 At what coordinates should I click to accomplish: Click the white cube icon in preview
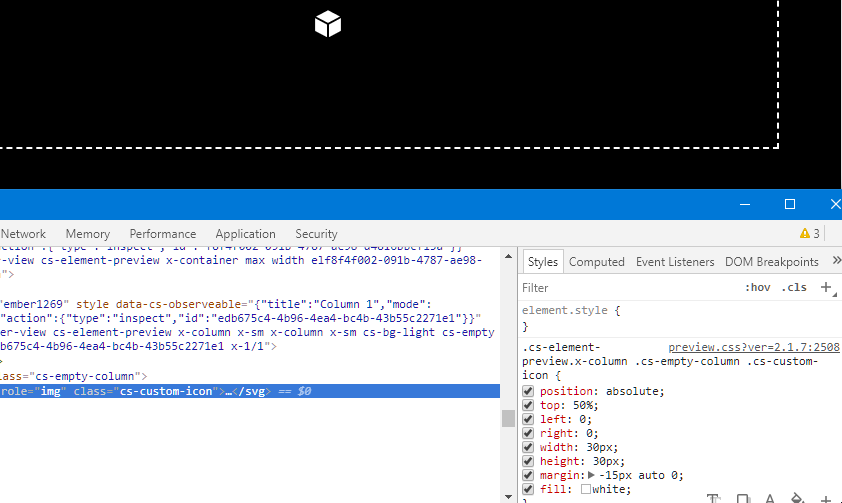tap(328, 24)
